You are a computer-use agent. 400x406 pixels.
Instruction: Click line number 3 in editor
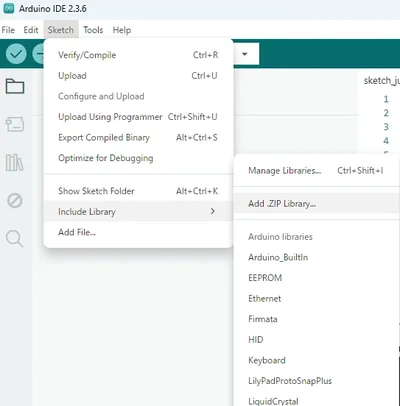pyautogui.click(x=386, y=127)
